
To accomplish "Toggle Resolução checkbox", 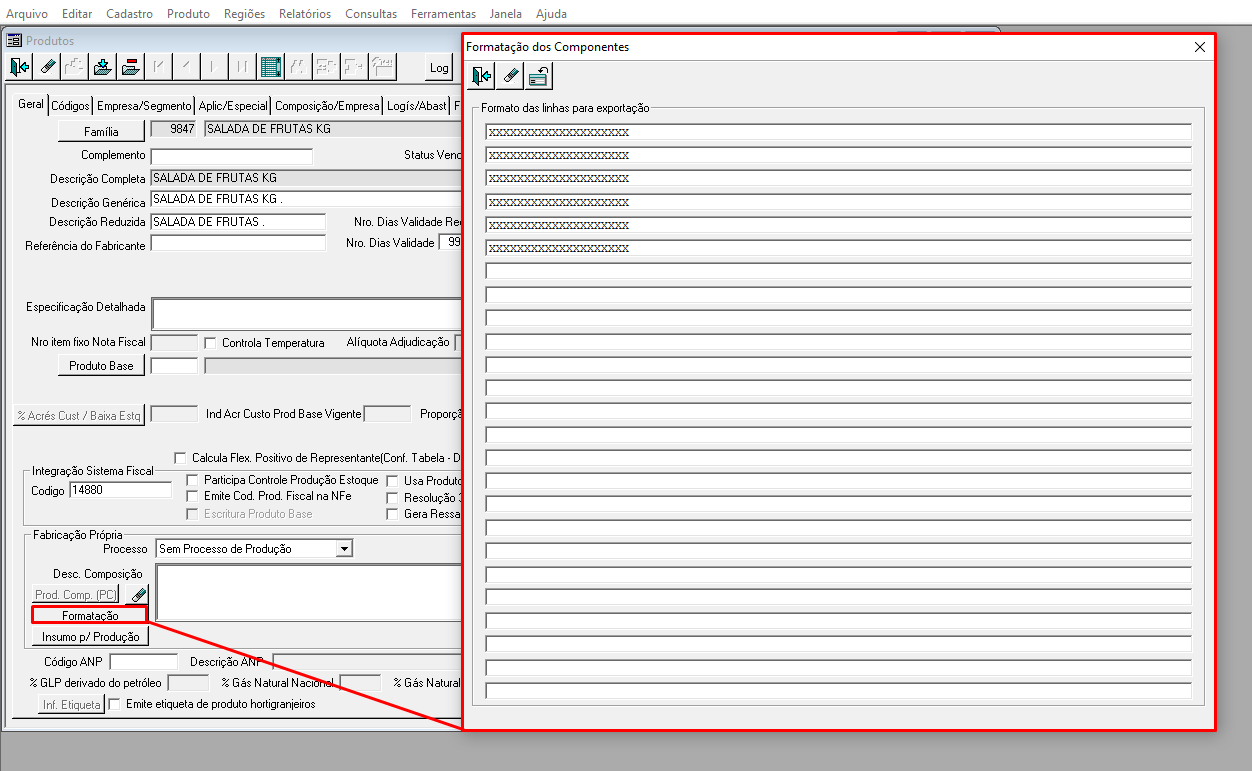I will point(393,498).
